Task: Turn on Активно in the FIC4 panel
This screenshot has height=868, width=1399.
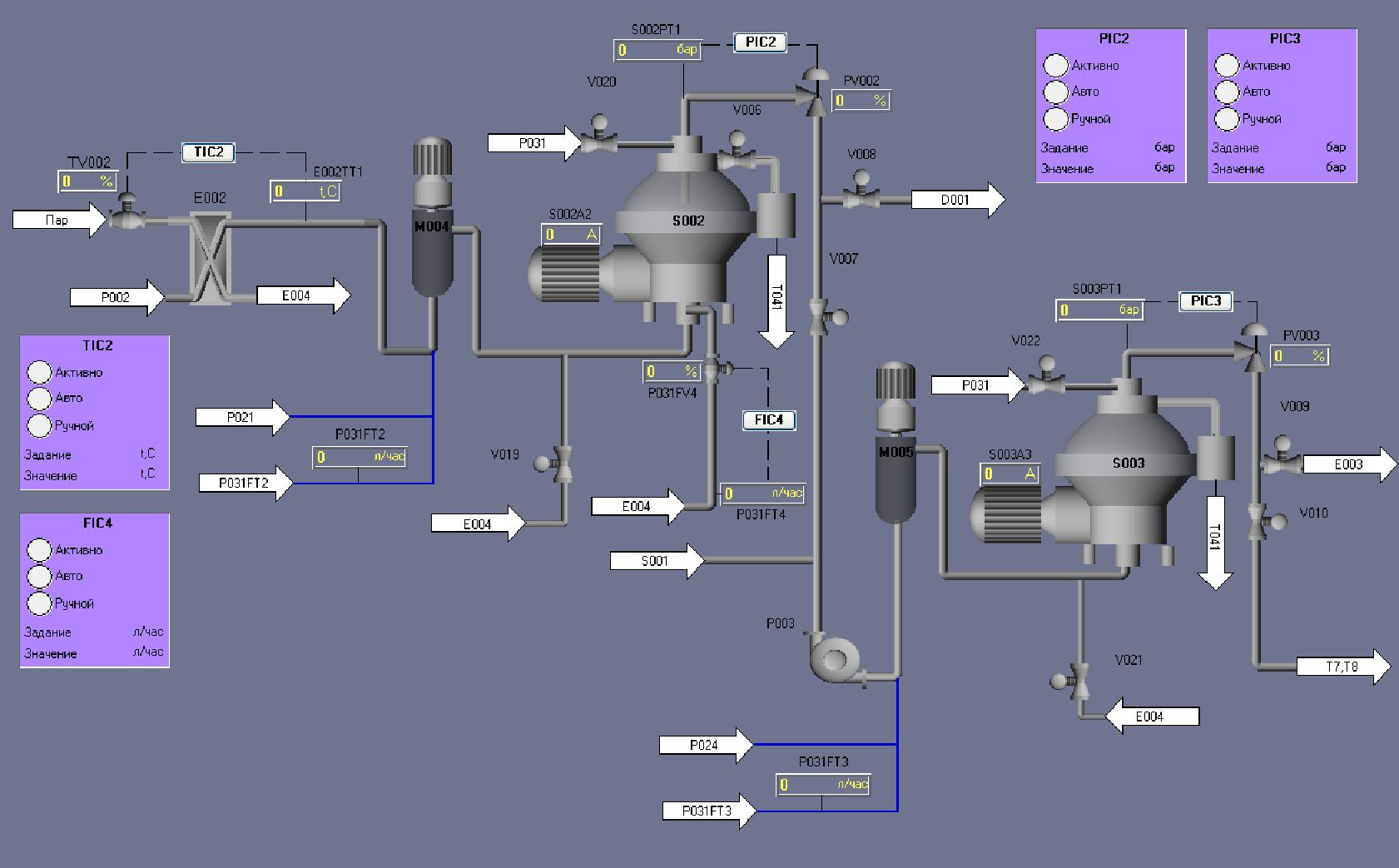Action: pyautogui.click(x=39, y=550)
